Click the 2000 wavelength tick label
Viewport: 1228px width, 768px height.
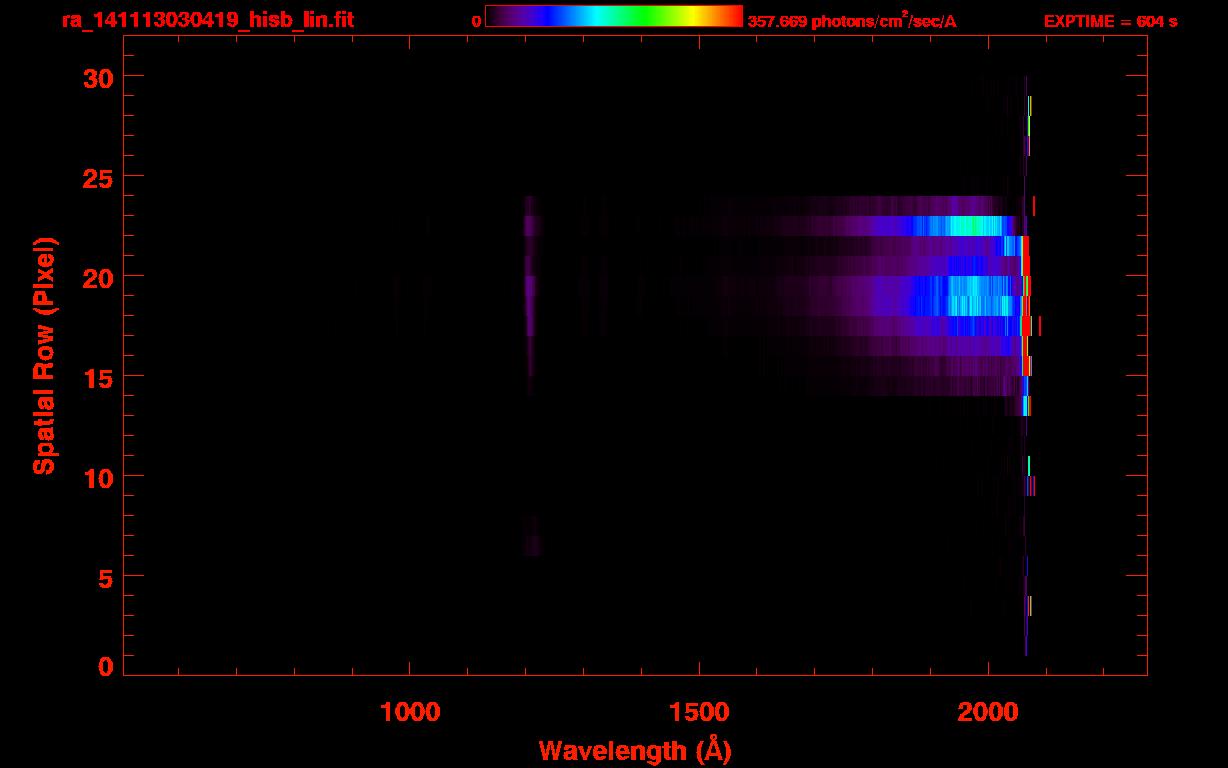click(x=988, y=713)
